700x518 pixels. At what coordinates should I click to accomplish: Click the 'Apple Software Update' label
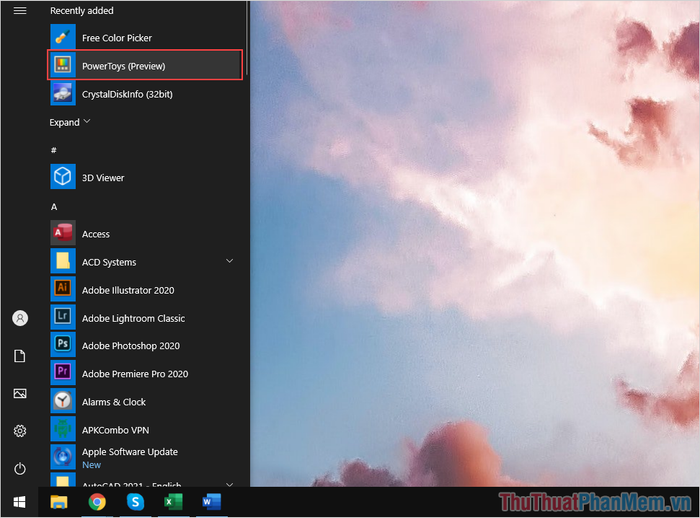[130, 452]
